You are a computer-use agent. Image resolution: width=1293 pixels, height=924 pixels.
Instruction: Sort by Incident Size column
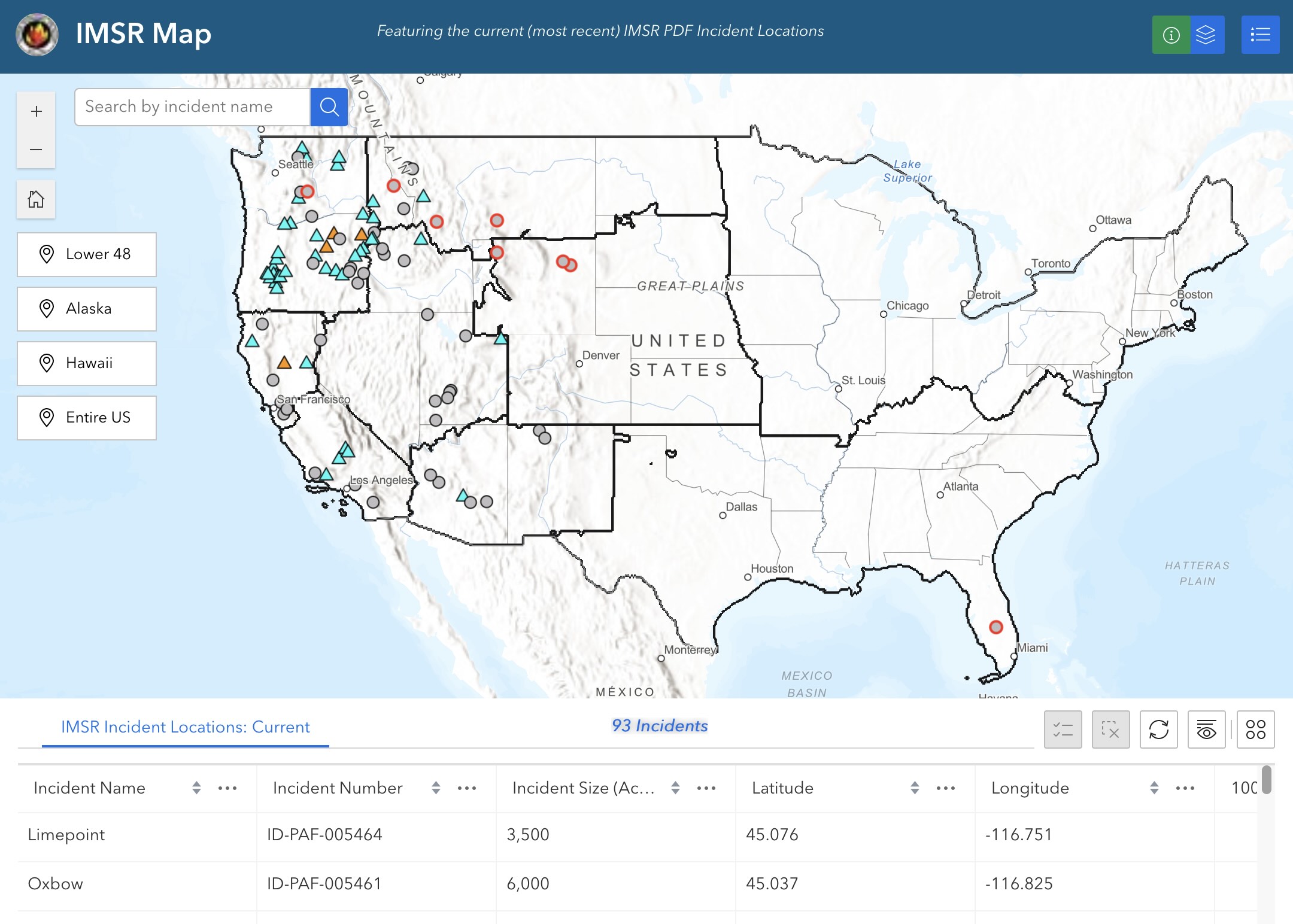click(x=675, y=788)
